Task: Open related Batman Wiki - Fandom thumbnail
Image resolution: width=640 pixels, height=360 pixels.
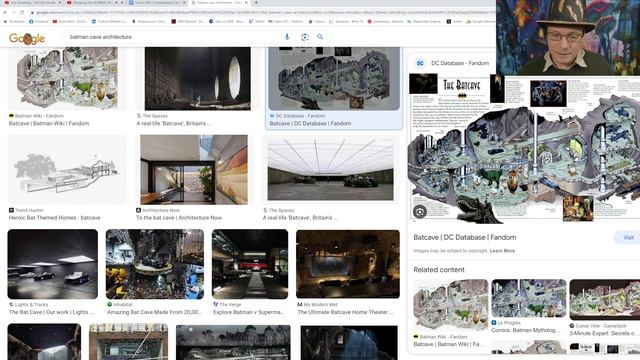Action: click(451, 304)
